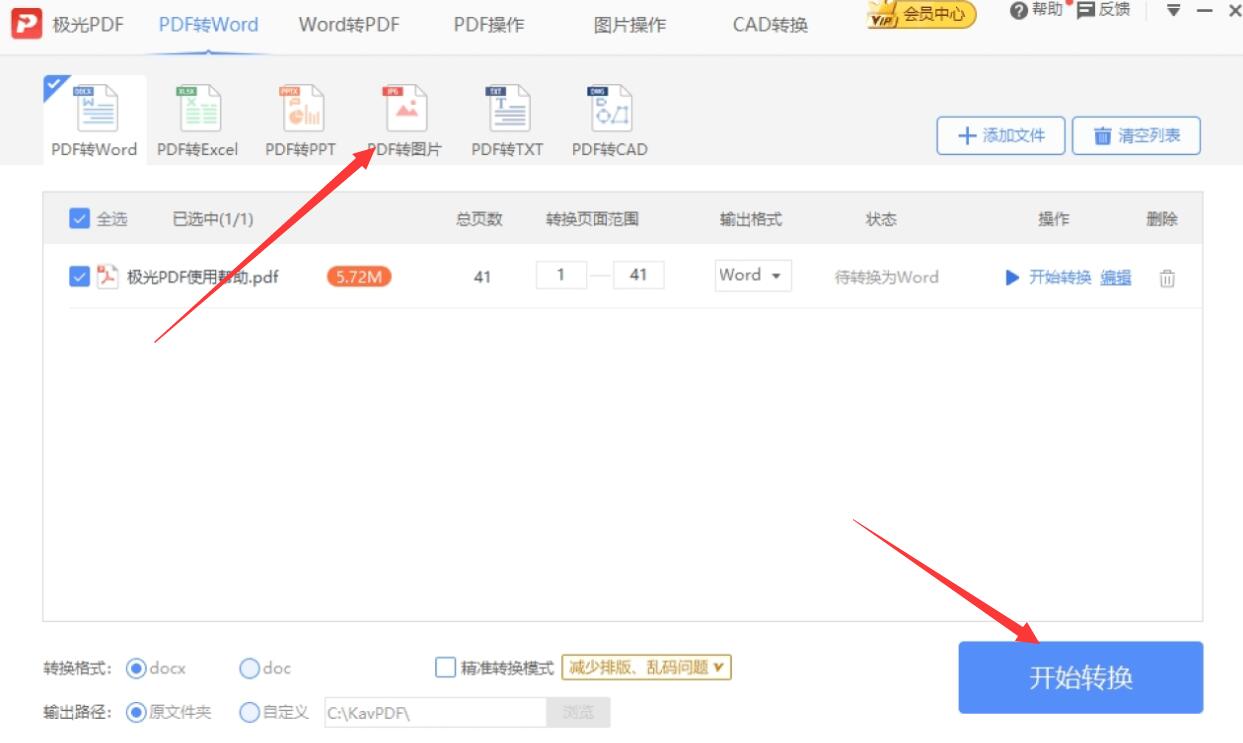Viewport: 1243px width, 743px height.
Task: Select the PDF转图片 conversion icon
Action: coord(405,109)
